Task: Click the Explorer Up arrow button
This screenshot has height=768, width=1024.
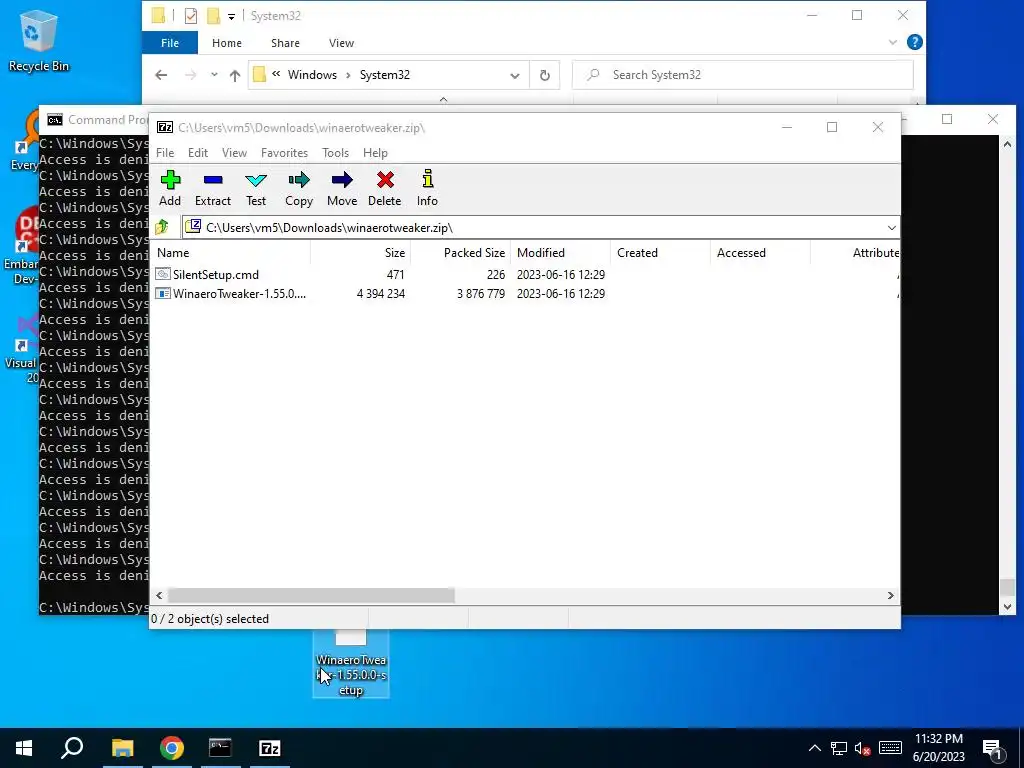Action: 235,75
